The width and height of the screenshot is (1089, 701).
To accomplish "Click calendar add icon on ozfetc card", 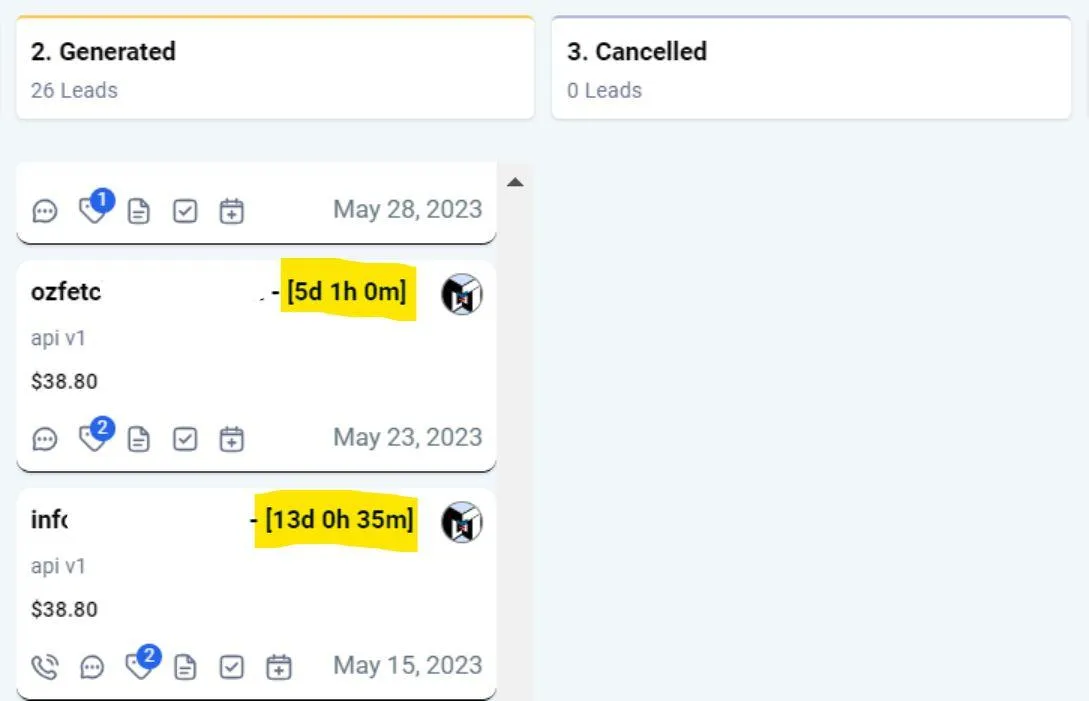I will pos(231,439).
